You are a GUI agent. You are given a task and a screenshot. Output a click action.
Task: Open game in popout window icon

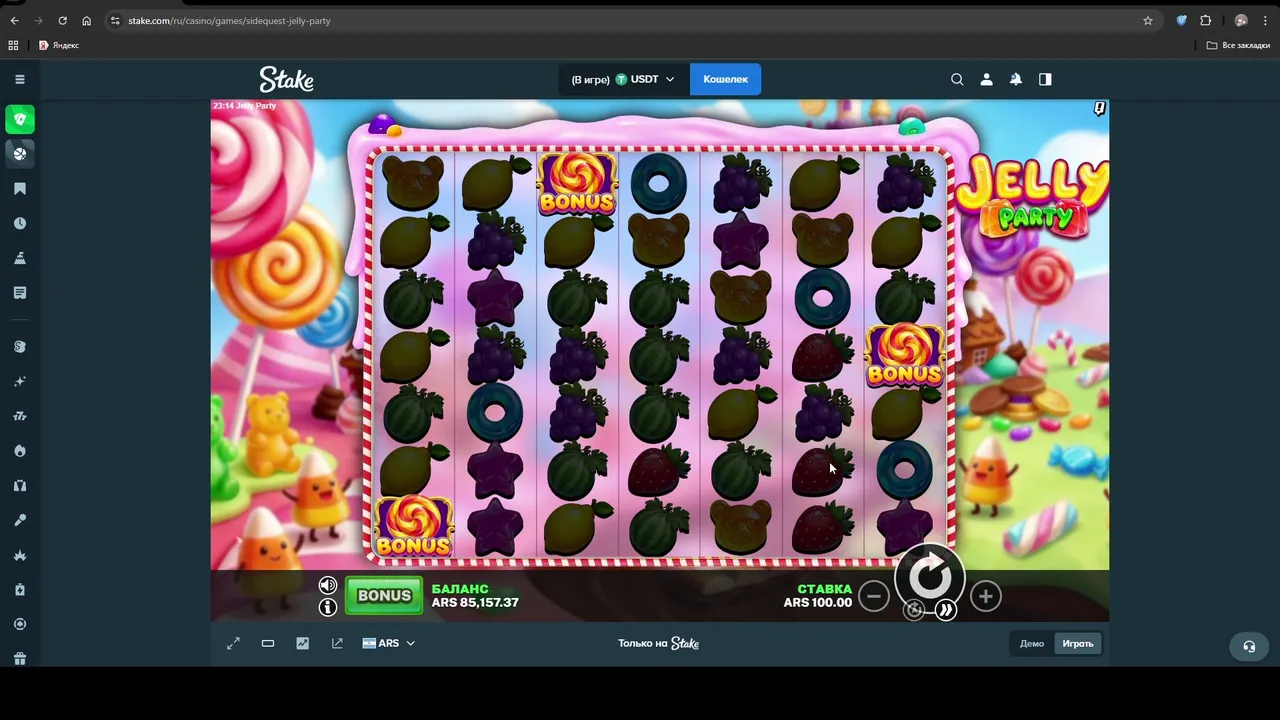pyautogui.click(x=337, y=643)
